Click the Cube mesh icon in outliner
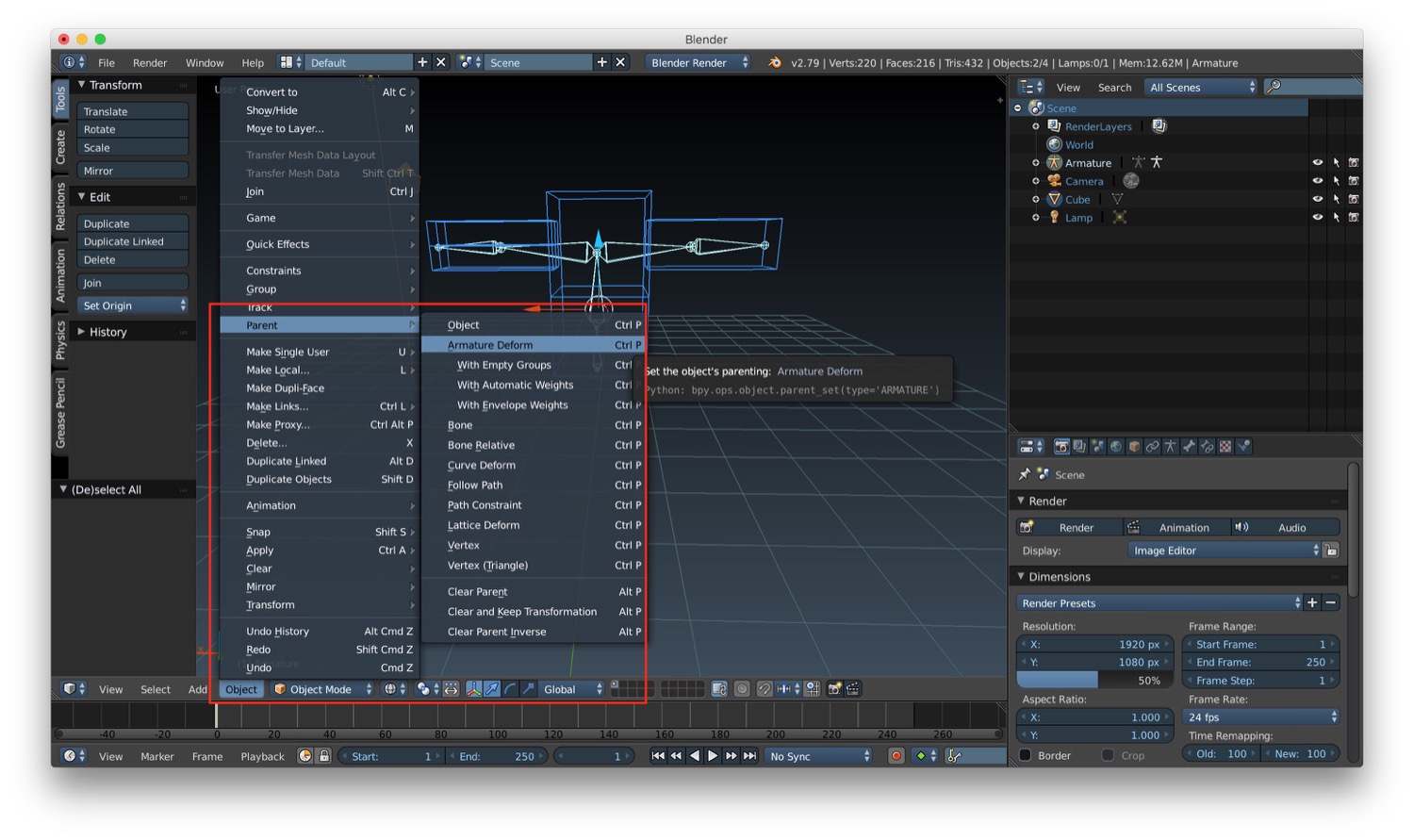 [x=1054, y=199]
